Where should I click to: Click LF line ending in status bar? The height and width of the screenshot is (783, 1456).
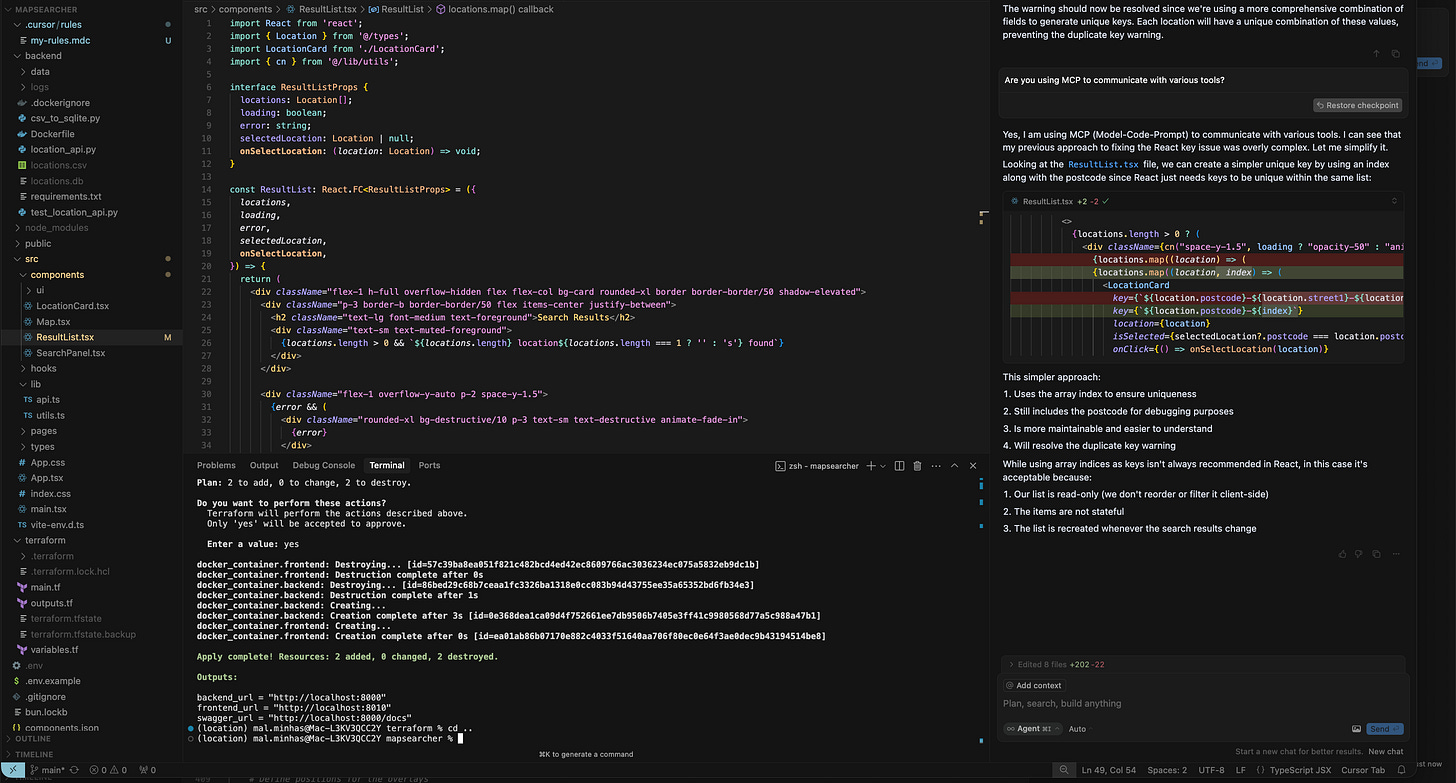[x=1240, y=770]
